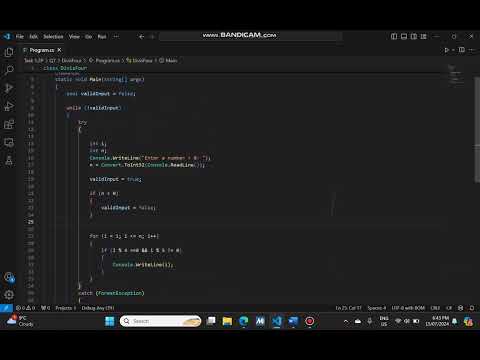Open the Extensions view in activity bar
The image size is (480, 360).
9,125
